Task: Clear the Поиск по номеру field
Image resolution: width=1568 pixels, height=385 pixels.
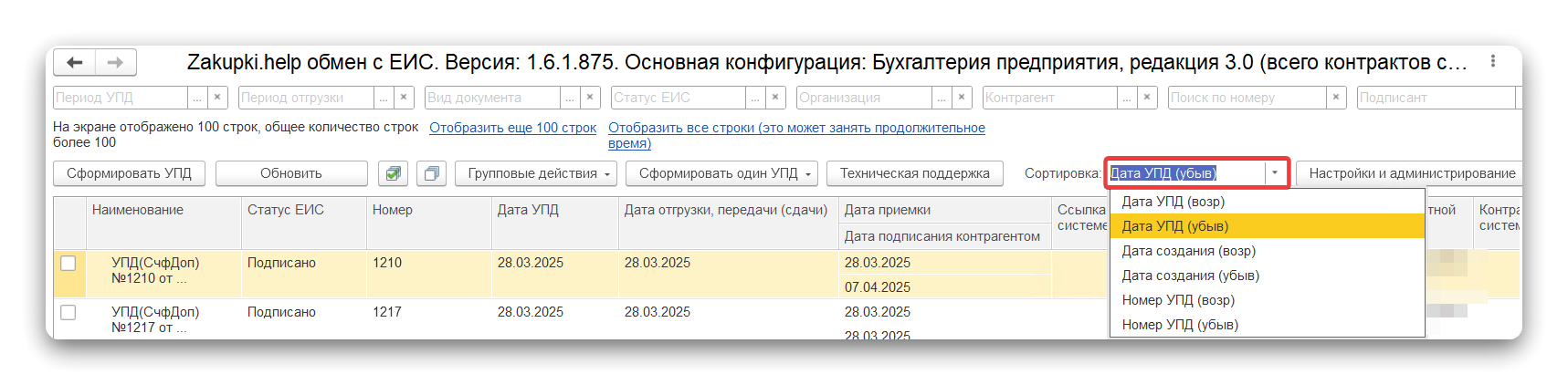Action: coord(1336,98)
